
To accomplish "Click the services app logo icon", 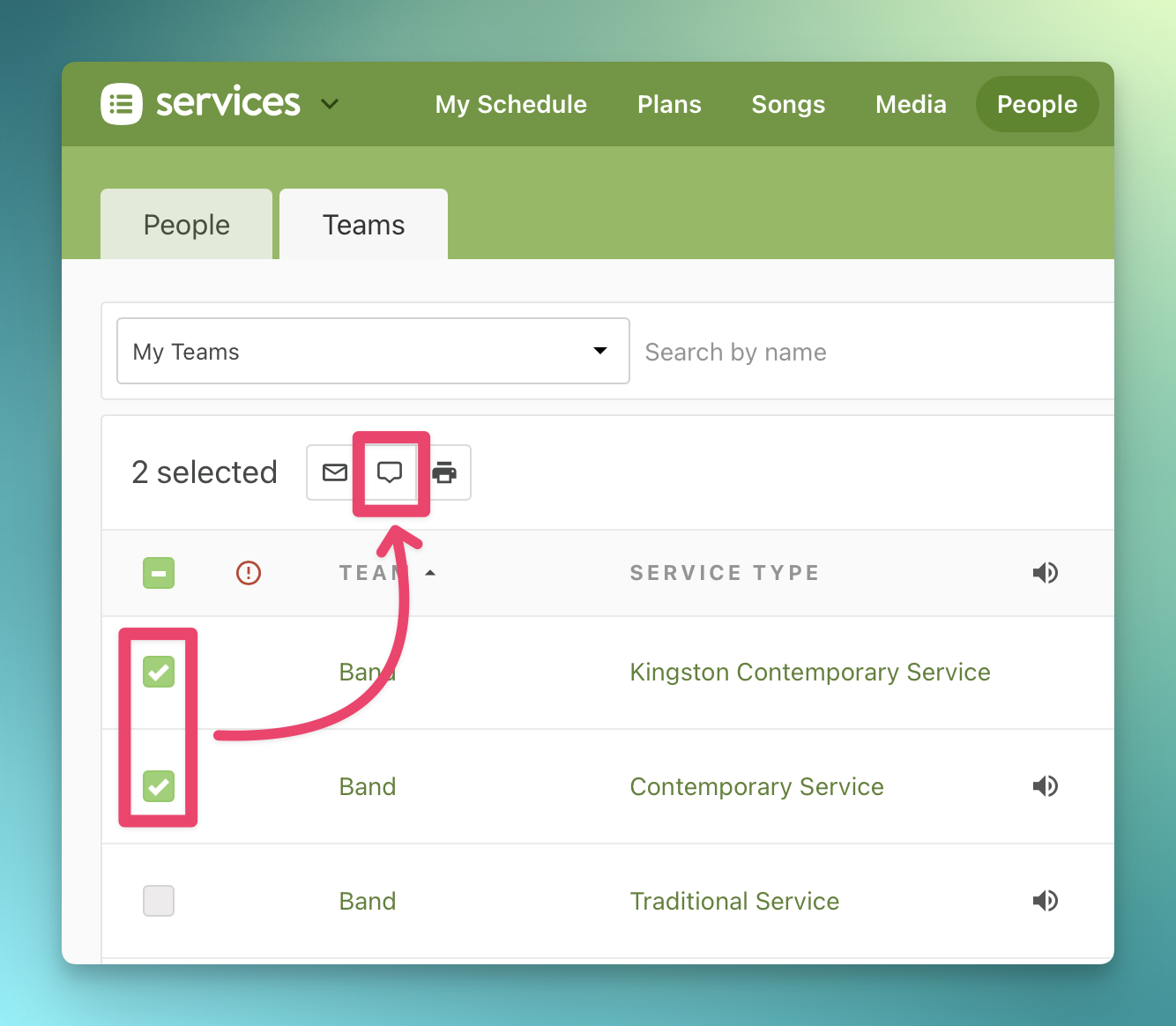I will tap(122, 104).
